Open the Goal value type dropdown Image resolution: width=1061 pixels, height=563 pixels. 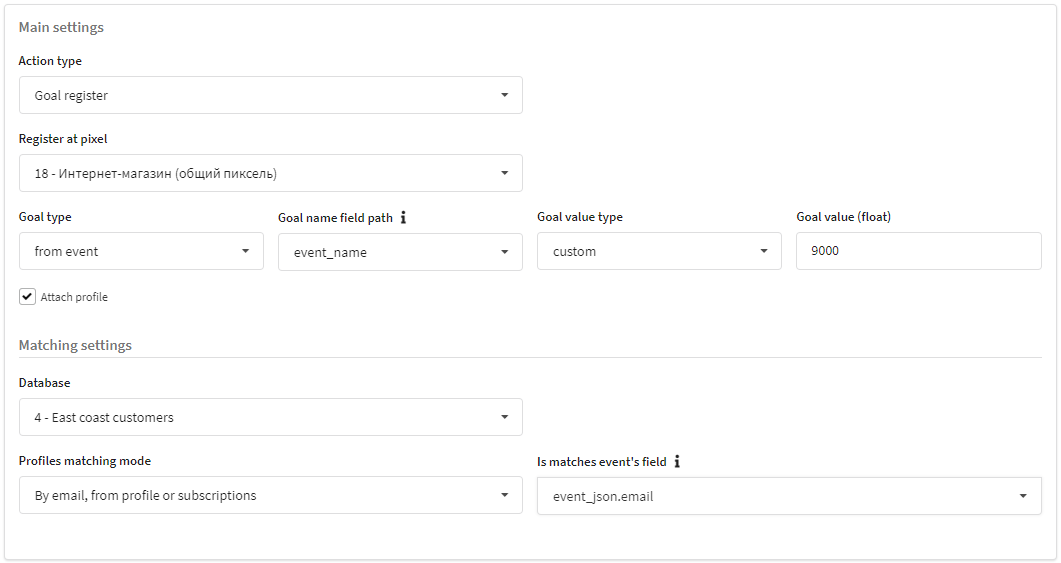pyautogui.click(x=659, y=251)
